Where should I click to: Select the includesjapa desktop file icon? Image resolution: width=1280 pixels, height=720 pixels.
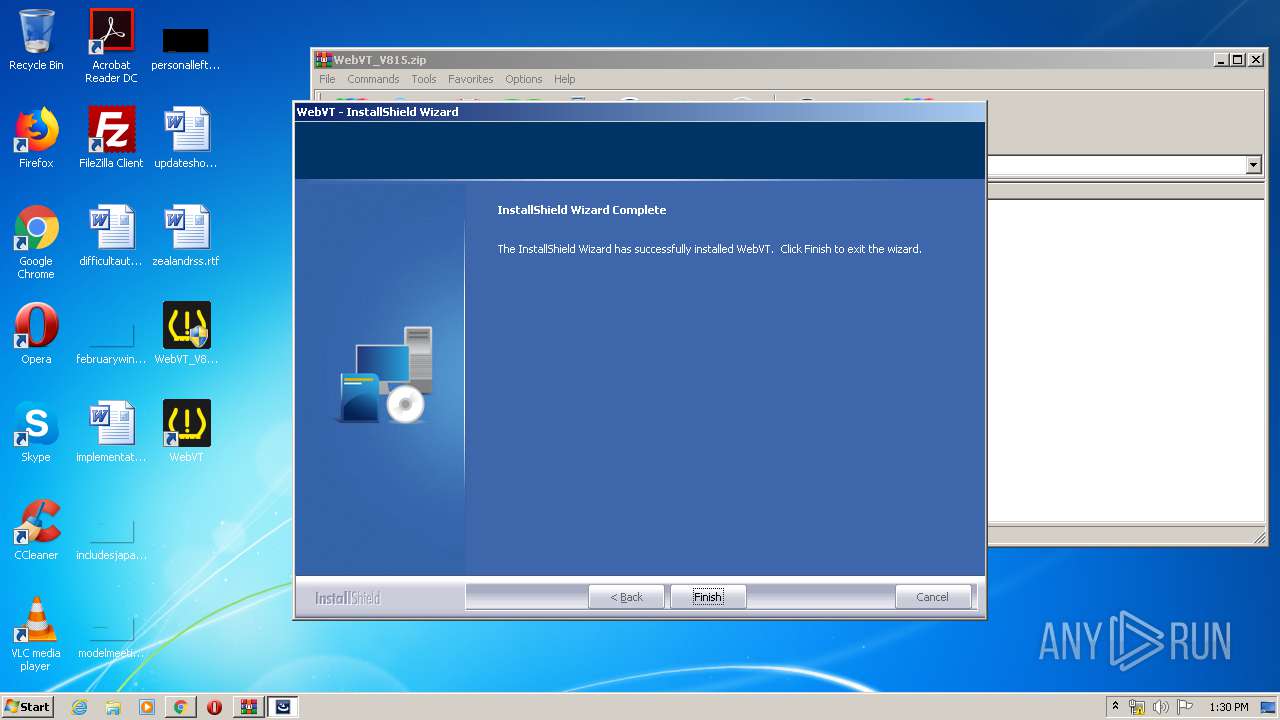pyautogui.click(x=111, y=536)
